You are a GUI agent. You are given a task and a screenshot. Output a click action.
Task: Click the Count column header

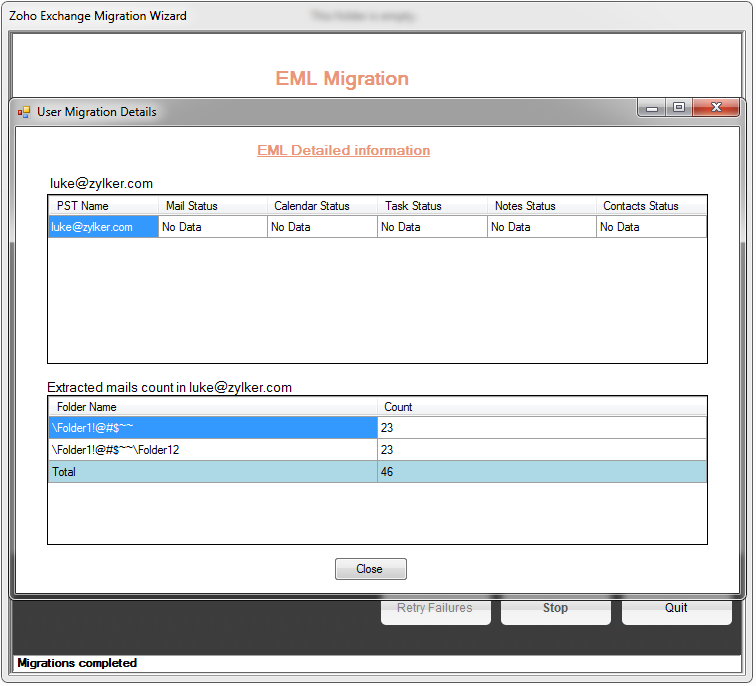click(541, 407)
